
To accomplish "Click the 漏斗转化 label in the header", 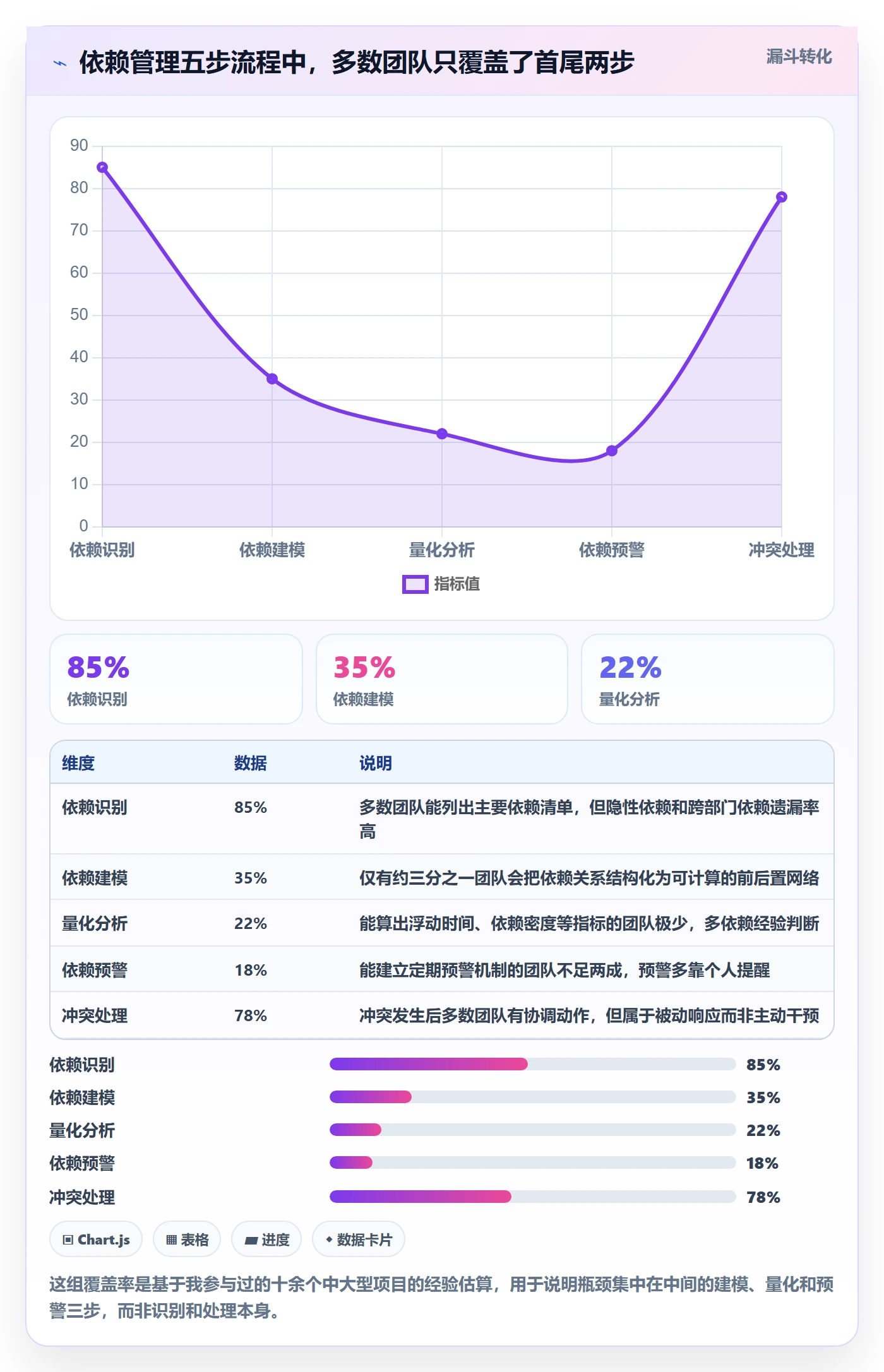I will pyautogui.click(x=799, y=57).
